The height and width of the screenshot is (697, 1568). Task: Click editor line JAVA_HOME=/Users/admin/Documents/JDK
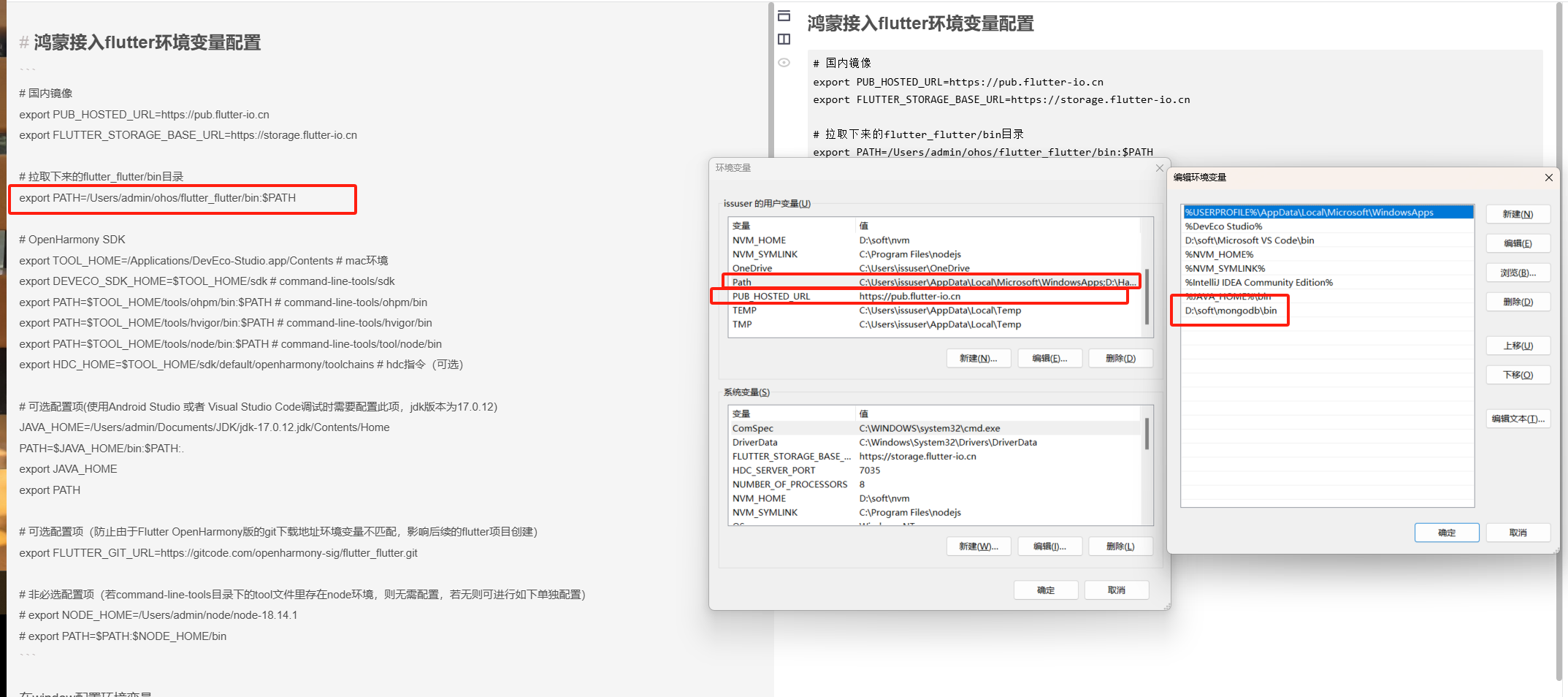click(x=204, y=427)
